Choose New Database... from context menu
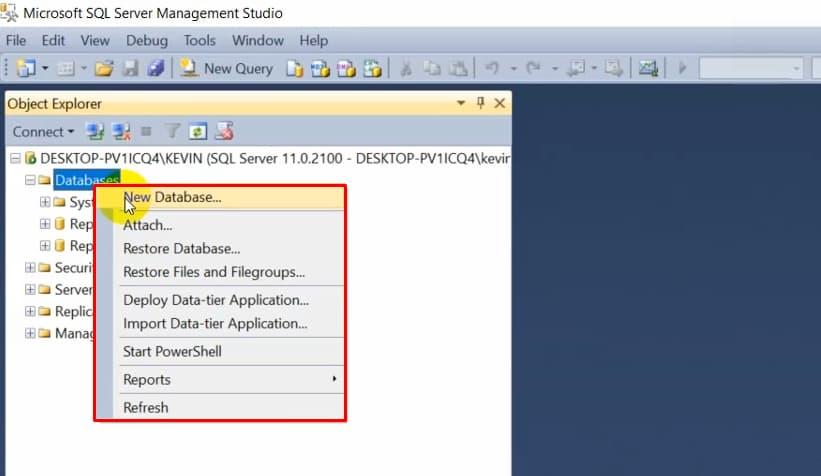821x476 pixels. [x=220, y=197]
